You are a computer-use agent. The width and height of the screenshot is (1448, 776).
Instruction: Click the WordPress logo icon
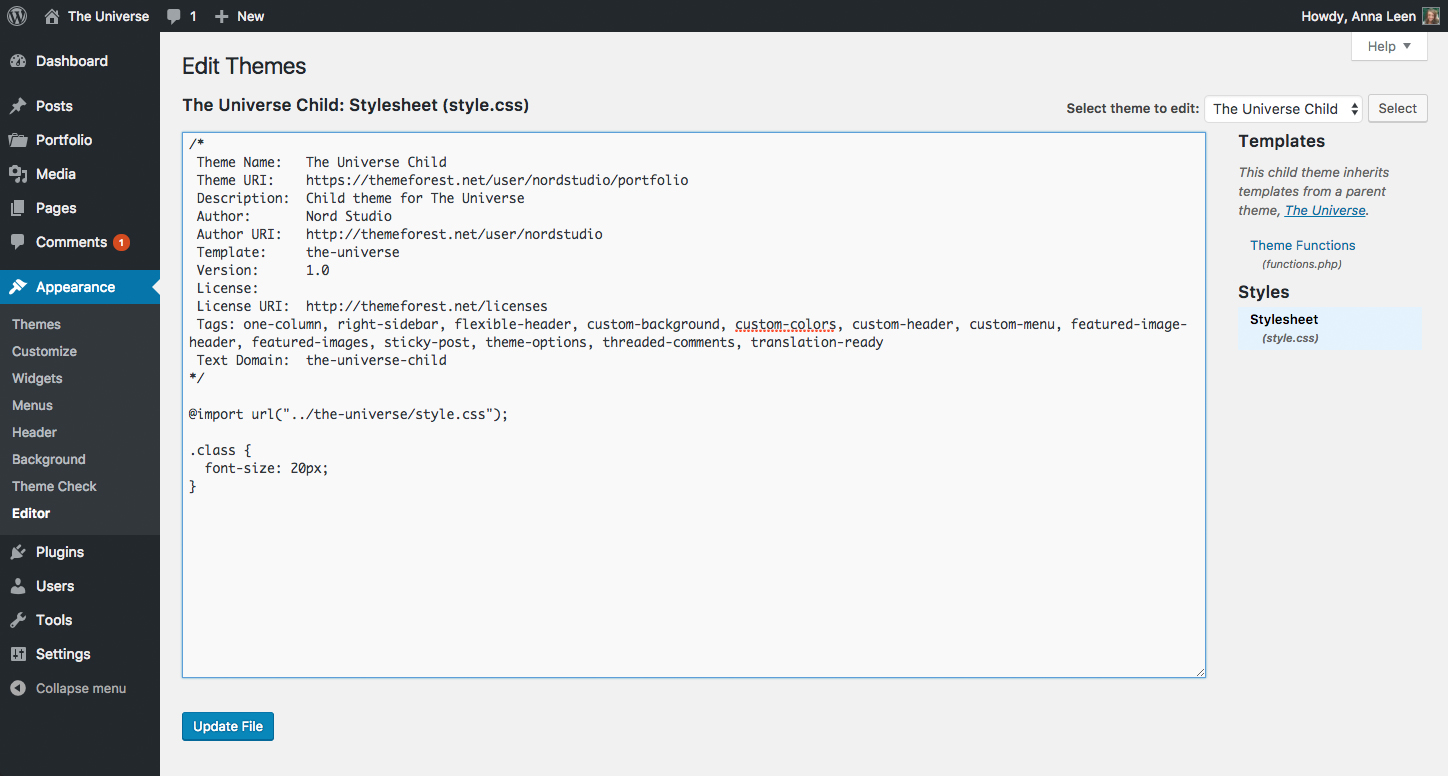(x=17, y=16)
